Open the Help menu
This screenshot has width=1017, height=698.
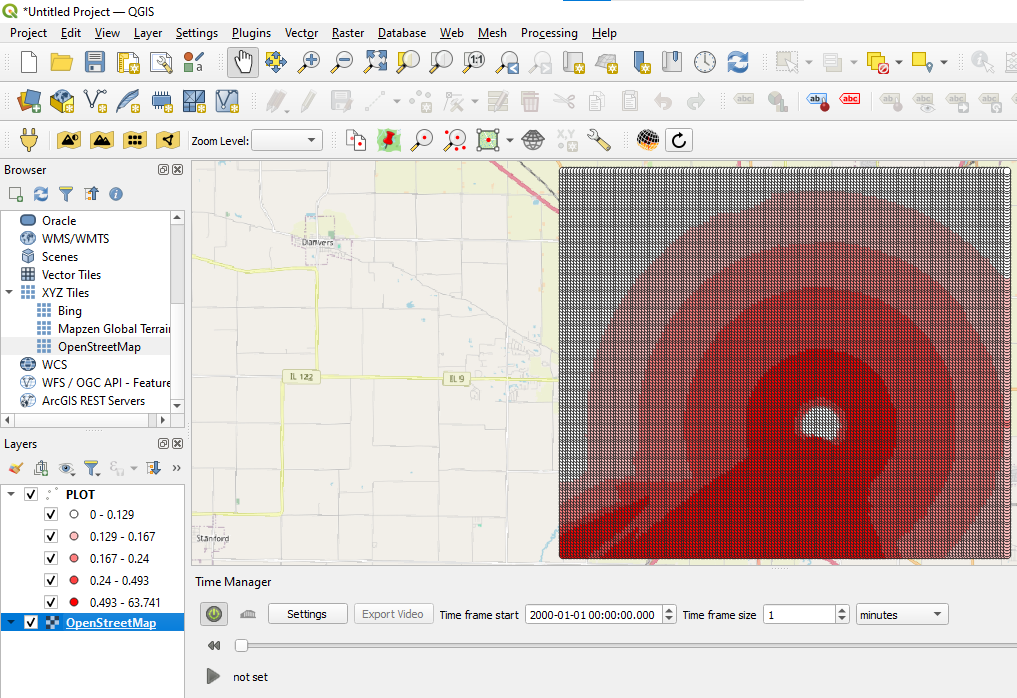point(604,33)
